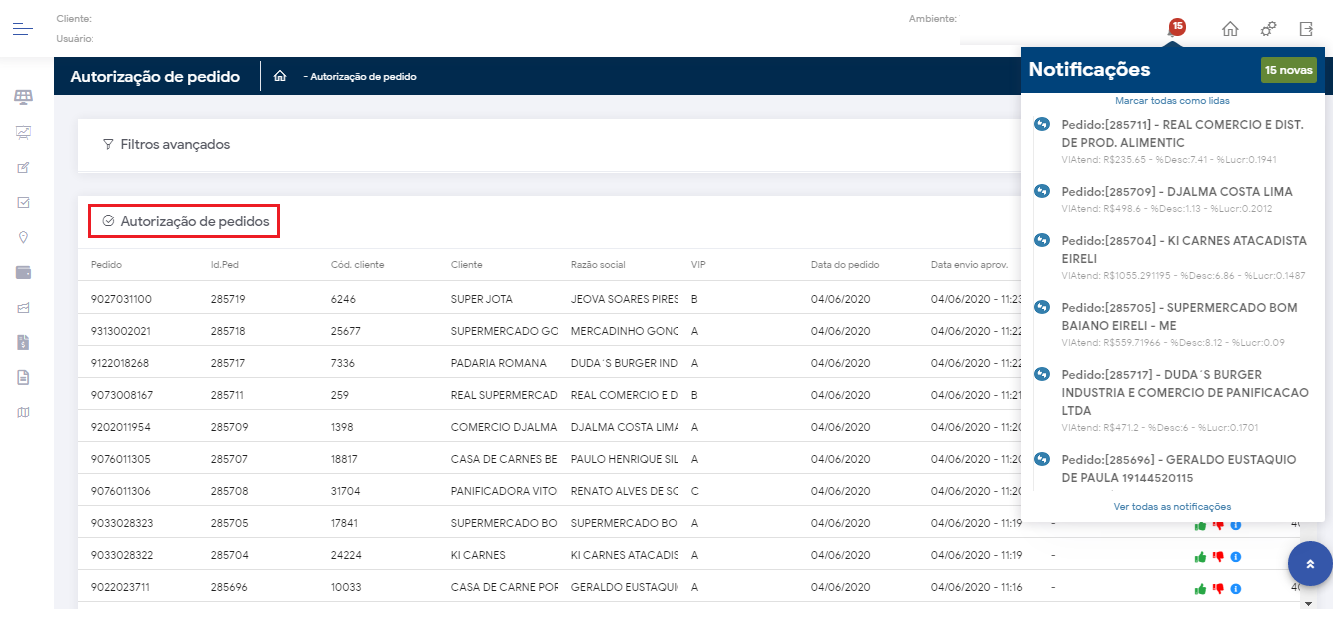Toggle the hamburger sidebar menu
The width and height of the screenshot is (1336, 620).
click(x=23, y=28)
